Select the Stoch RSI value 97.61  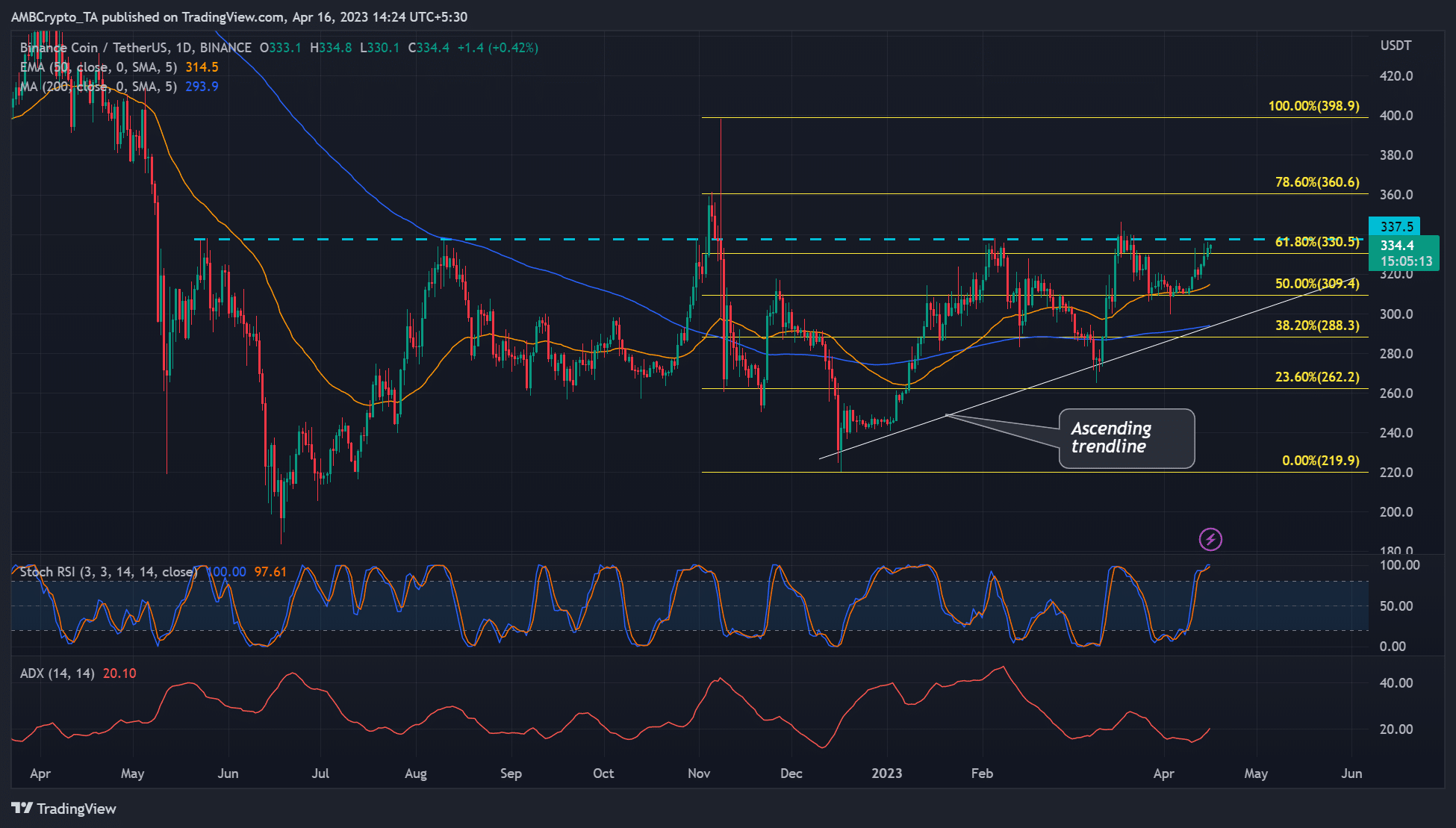[x=270, y=572]
